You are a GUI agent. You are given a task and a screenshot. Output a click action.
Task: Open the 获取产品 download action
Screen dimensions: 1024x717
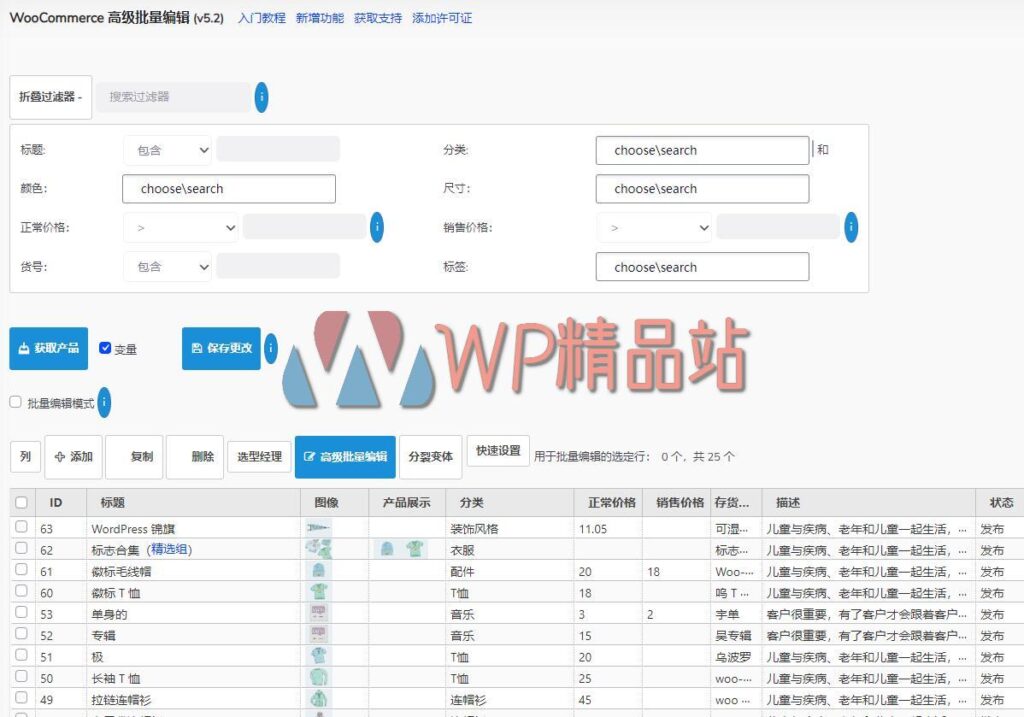coord(48,348)
